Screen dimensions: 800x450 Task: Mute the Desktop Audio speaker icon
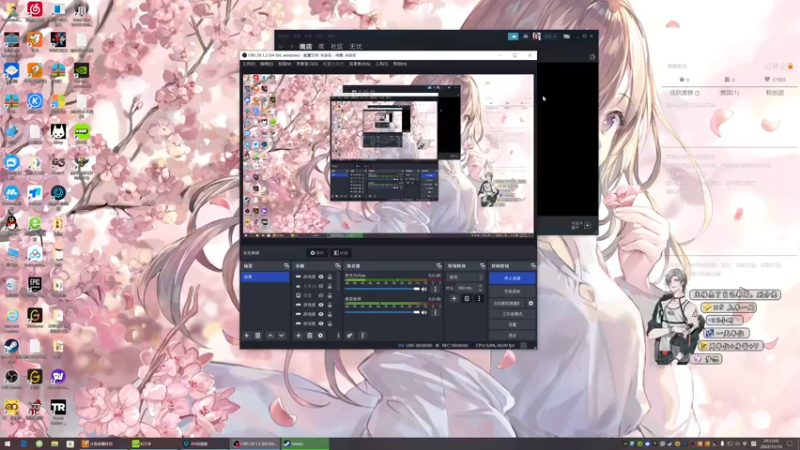pos(424,312)
